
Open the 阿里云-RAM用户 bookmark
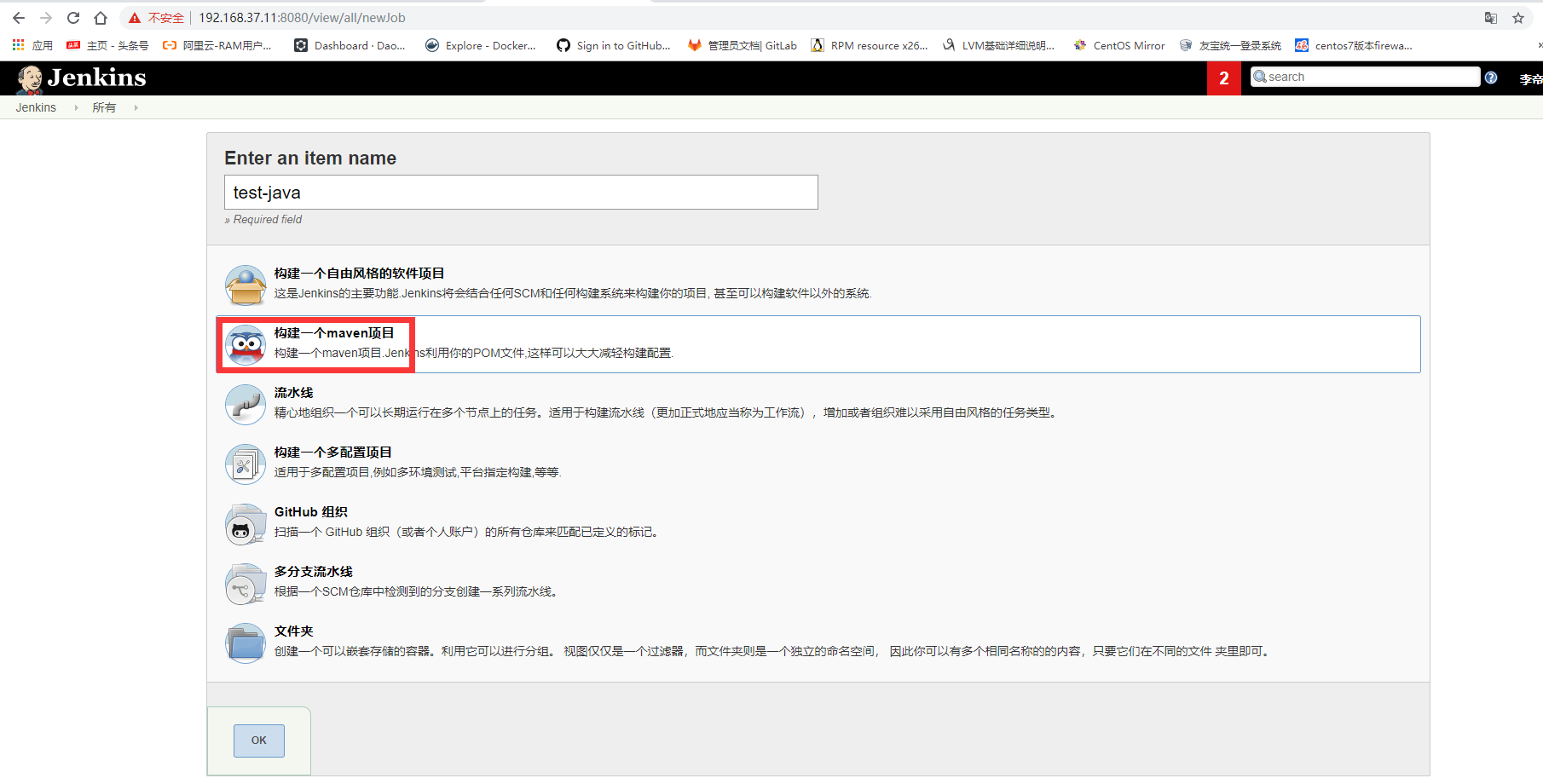coord(217,45)
